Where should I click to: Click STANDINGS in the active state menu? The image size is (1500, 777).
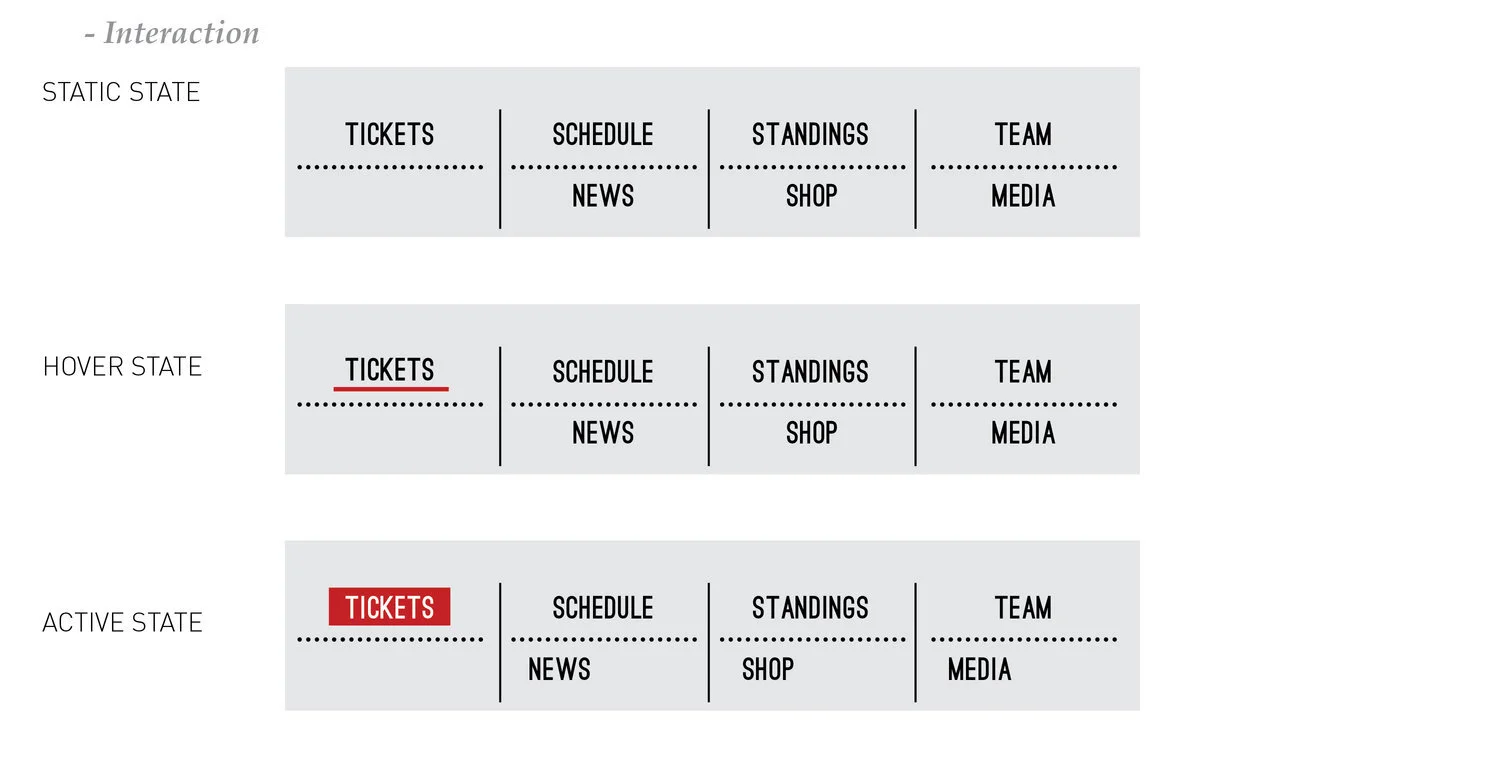[810, 607]
